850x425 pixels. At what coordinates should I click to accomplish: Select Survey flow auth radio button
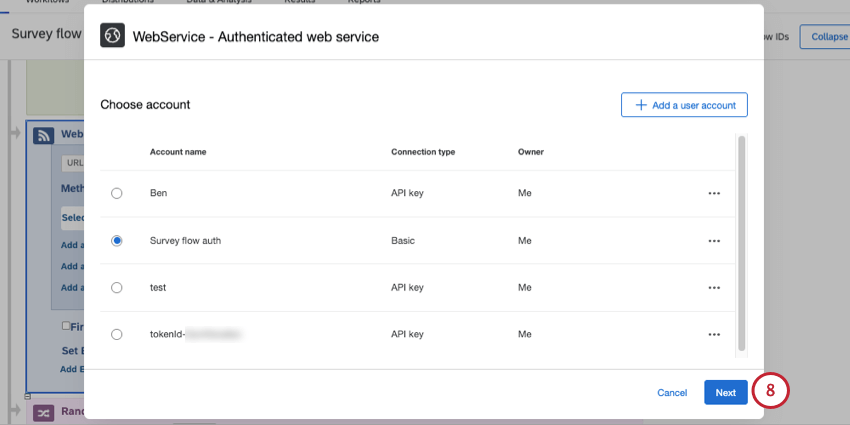[x=117, y=241]
